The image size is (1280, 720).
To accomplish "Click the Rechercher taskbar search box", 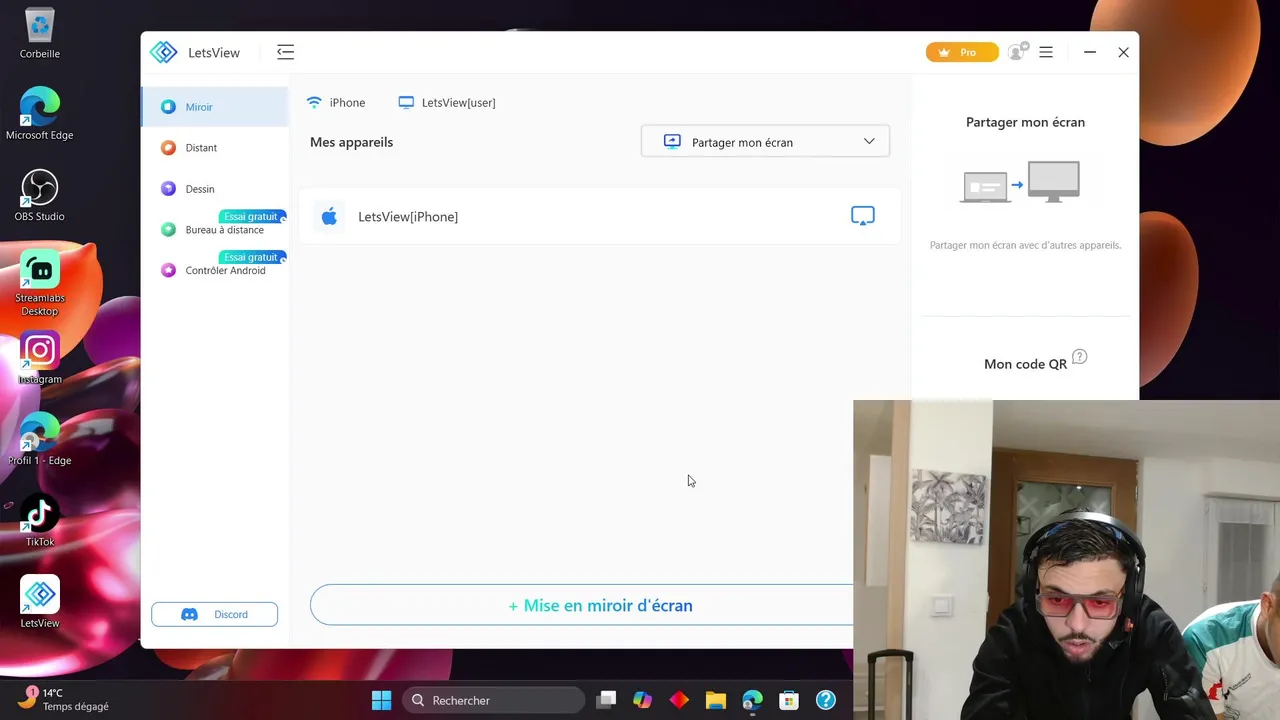I will pos(493,700).
